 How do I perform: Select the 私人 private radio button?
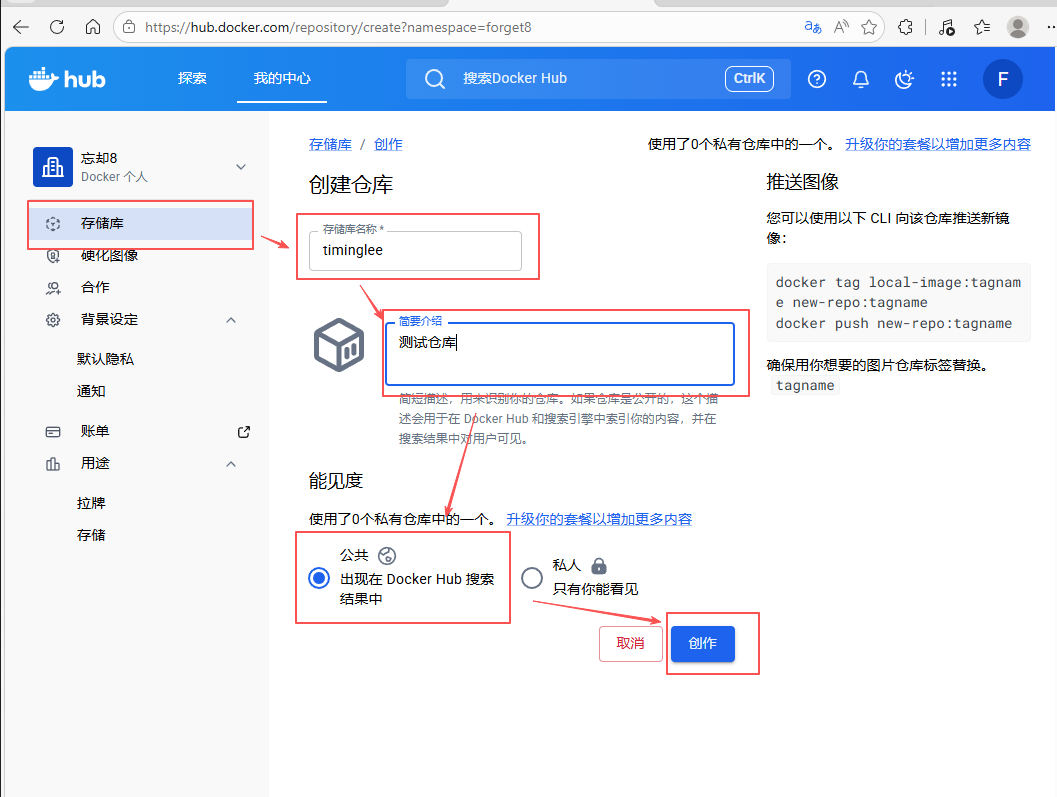point(532,578)
